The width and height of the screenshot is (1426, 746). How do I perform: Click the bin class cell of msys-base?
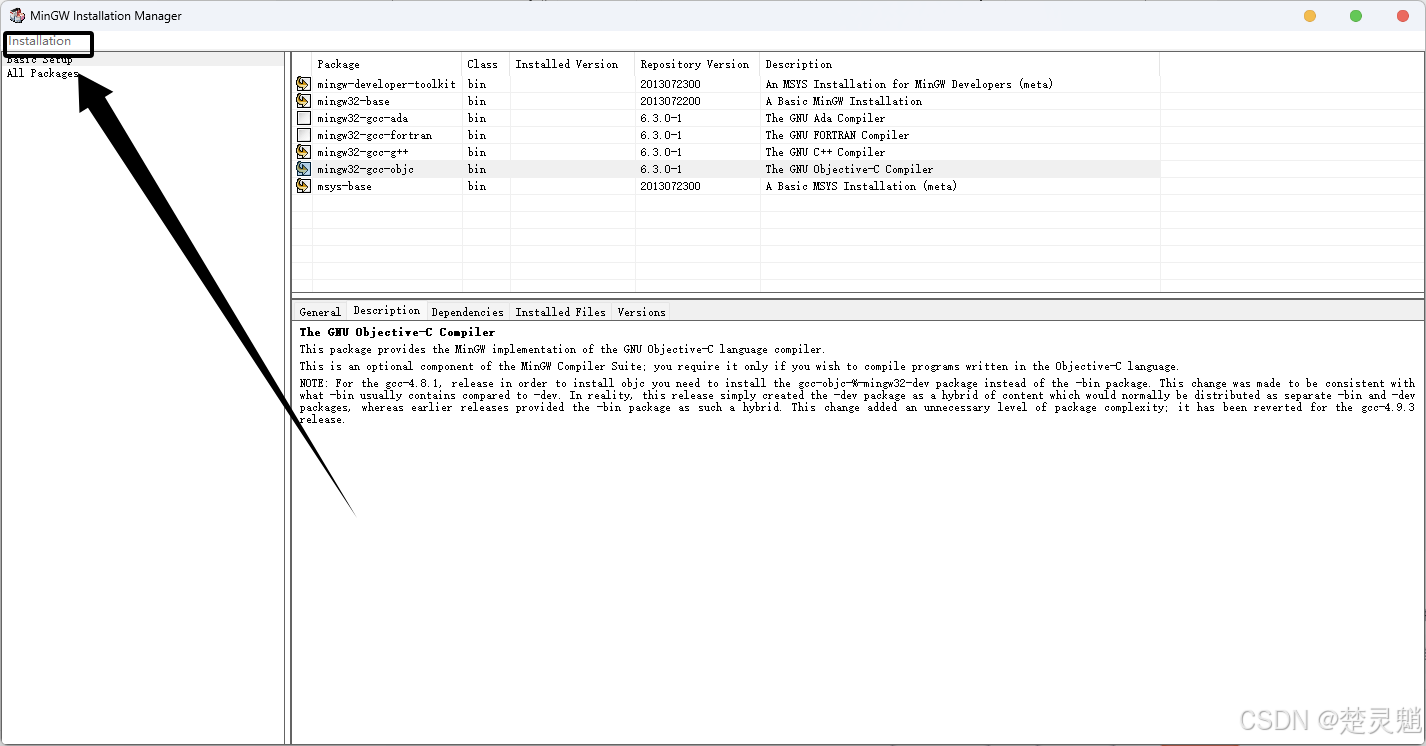476,186
